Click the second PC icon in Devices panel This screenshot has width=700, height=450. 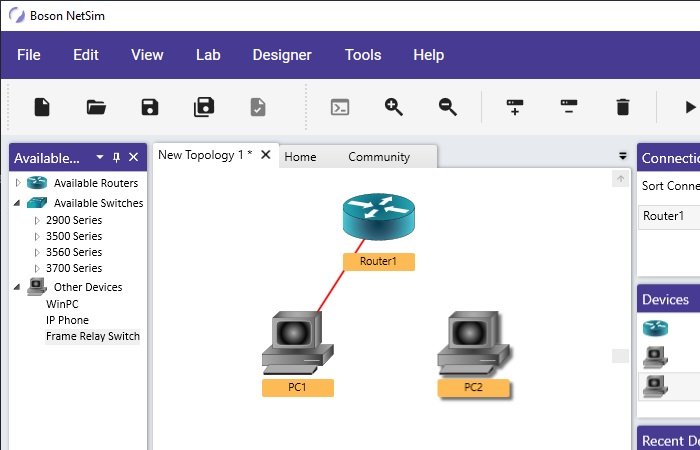pyautogui.click(x=655, y=386)
